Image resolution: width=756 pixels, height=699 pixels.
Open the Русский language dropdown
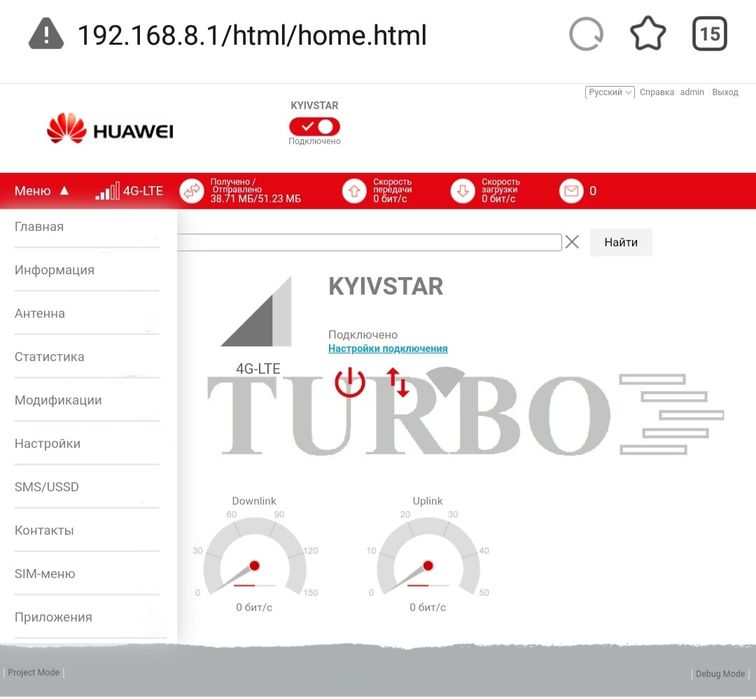609,92
